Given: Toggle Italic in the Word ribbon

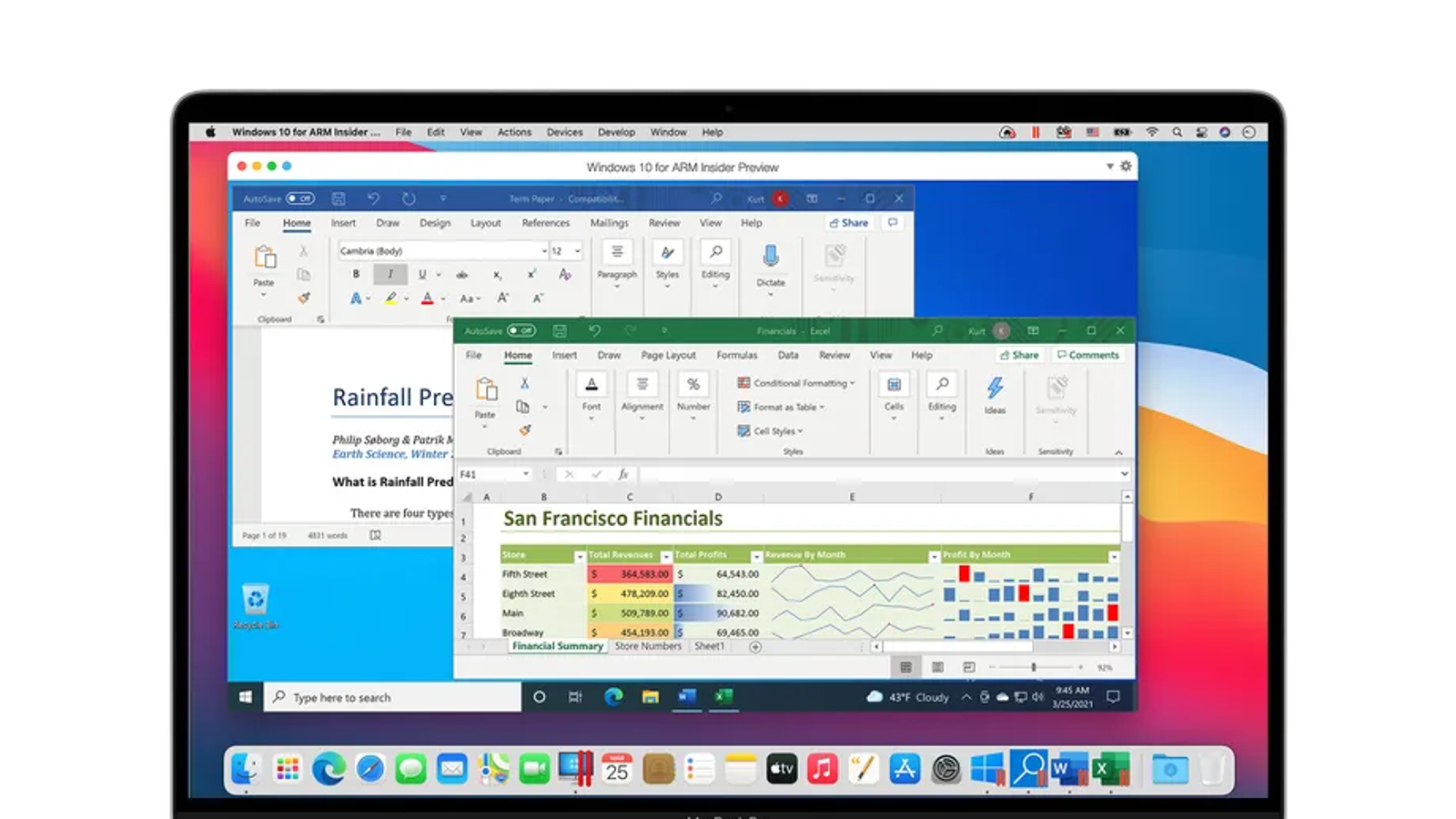Looking at the screenshot, I should coord(390,274).
